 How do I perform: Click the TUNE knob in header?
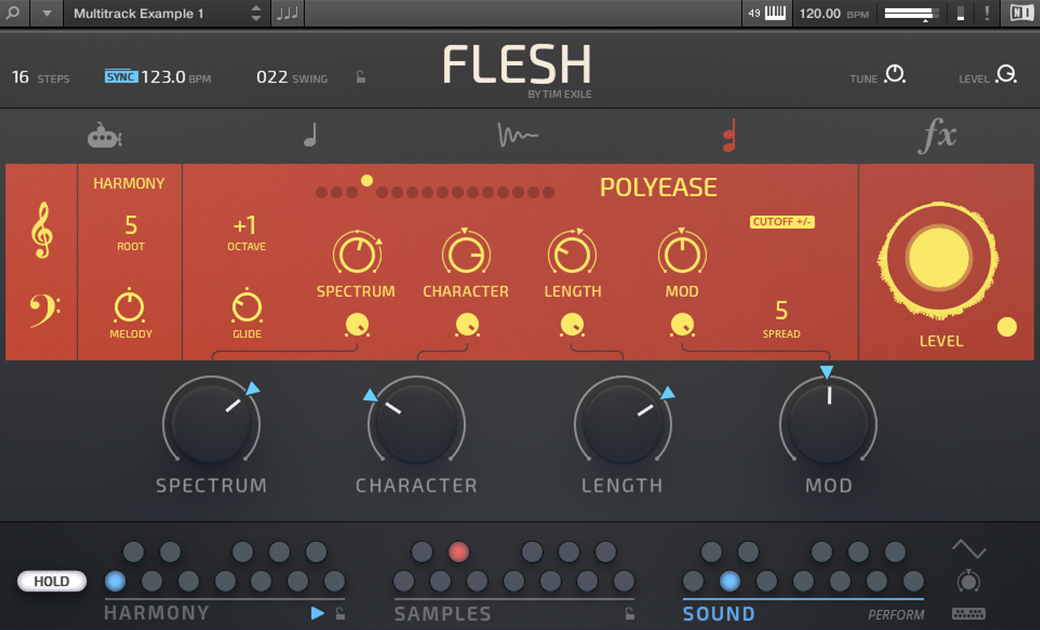tap(895, 74)
